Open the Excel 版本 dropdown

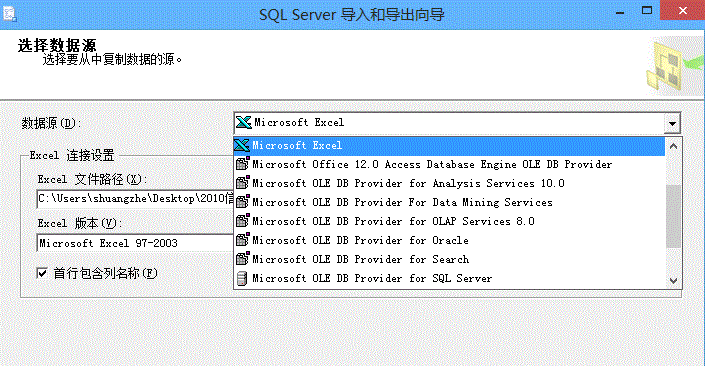point(135,243)
